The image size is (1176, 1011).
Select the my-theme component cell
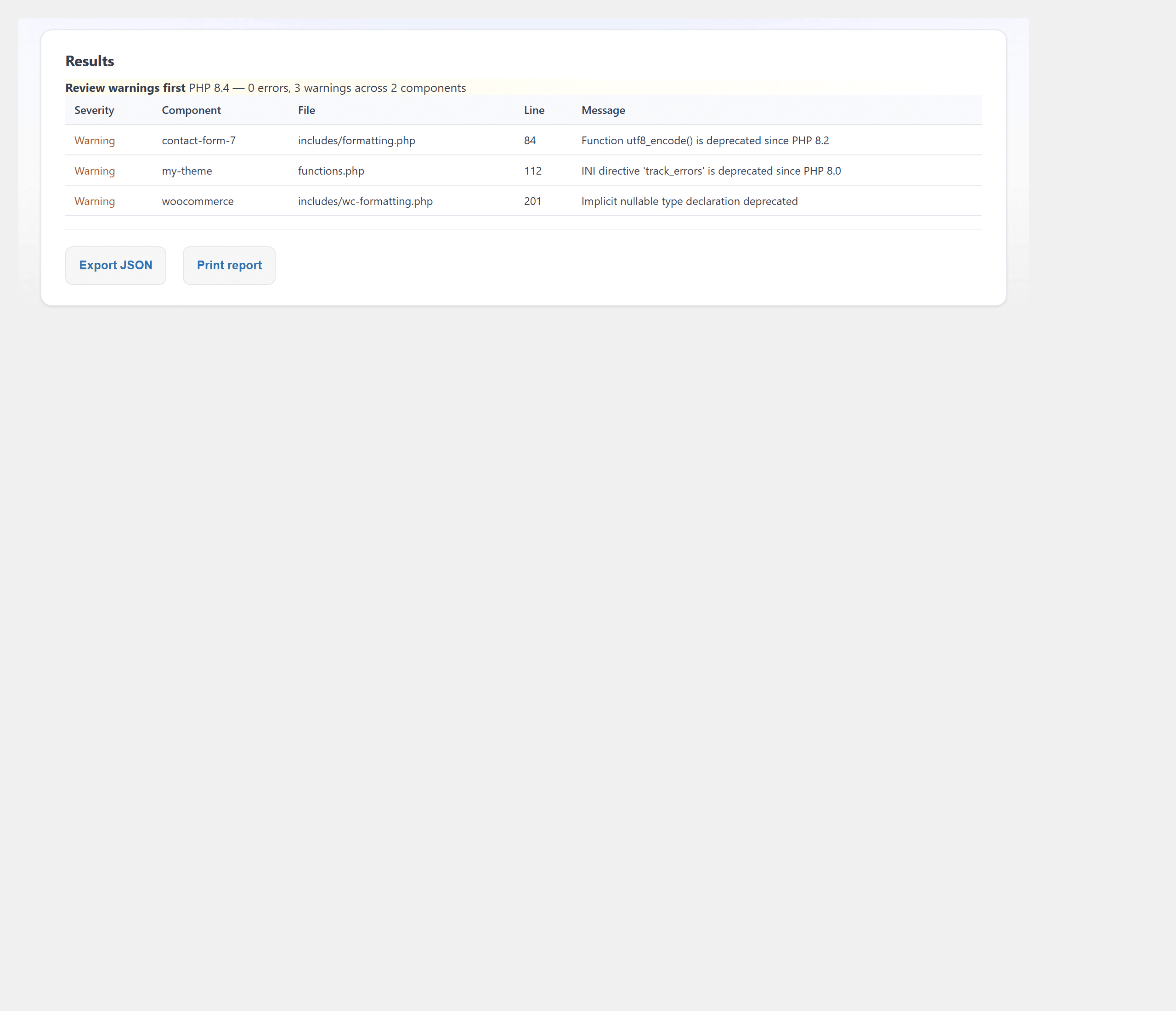[187, 171]
